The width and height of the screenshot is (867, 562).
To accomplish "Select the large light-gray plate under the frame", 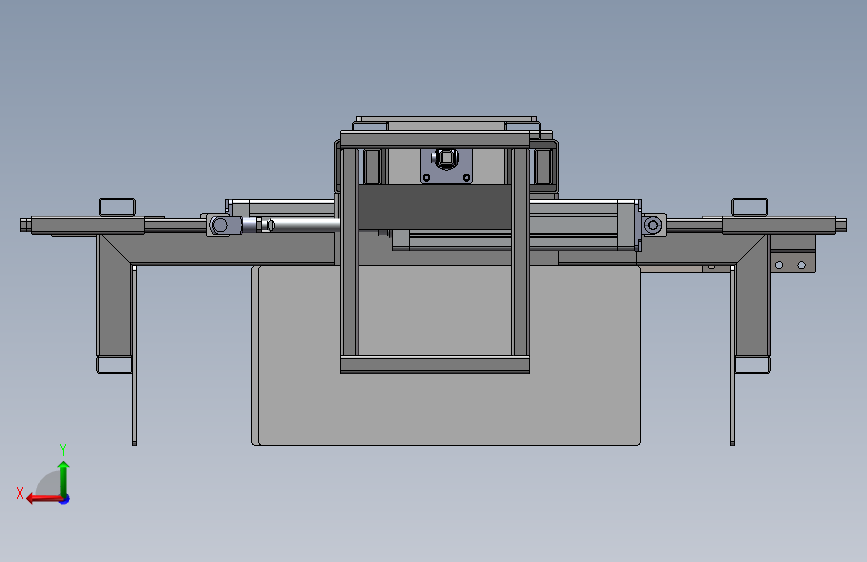I will coord(446,355).
